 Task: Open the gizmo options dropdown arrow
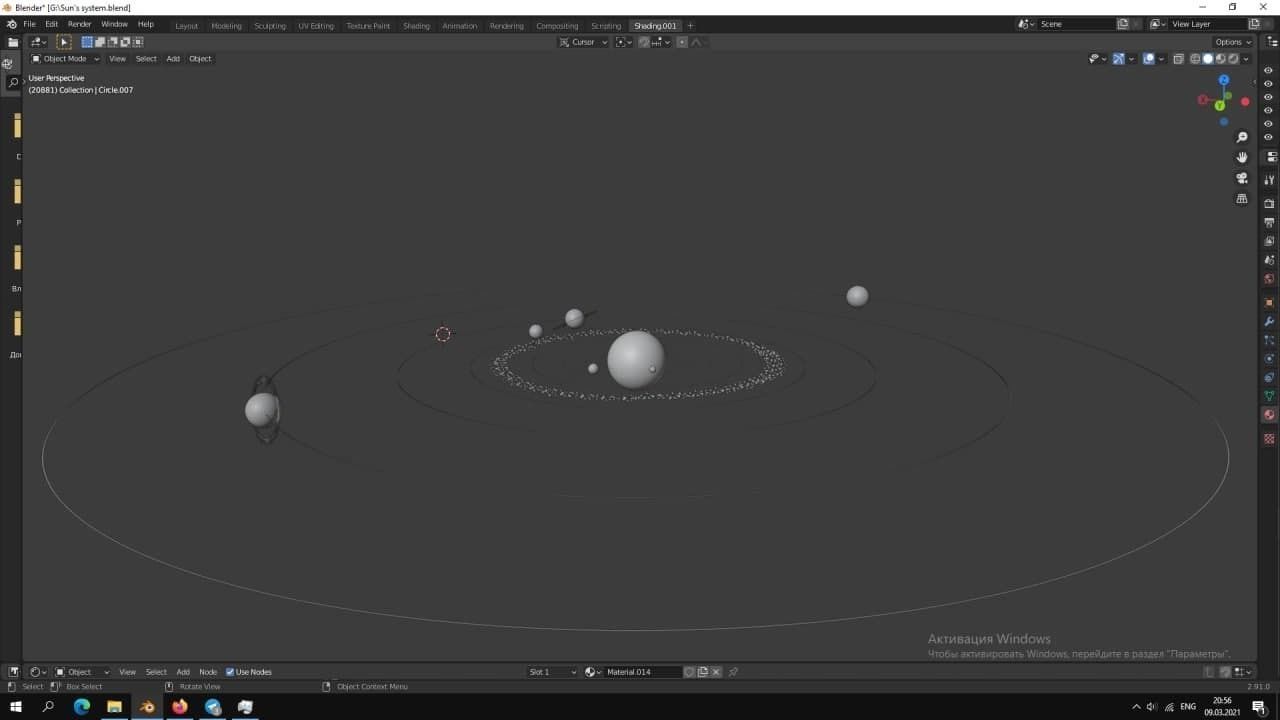[x=1132, y=59]
